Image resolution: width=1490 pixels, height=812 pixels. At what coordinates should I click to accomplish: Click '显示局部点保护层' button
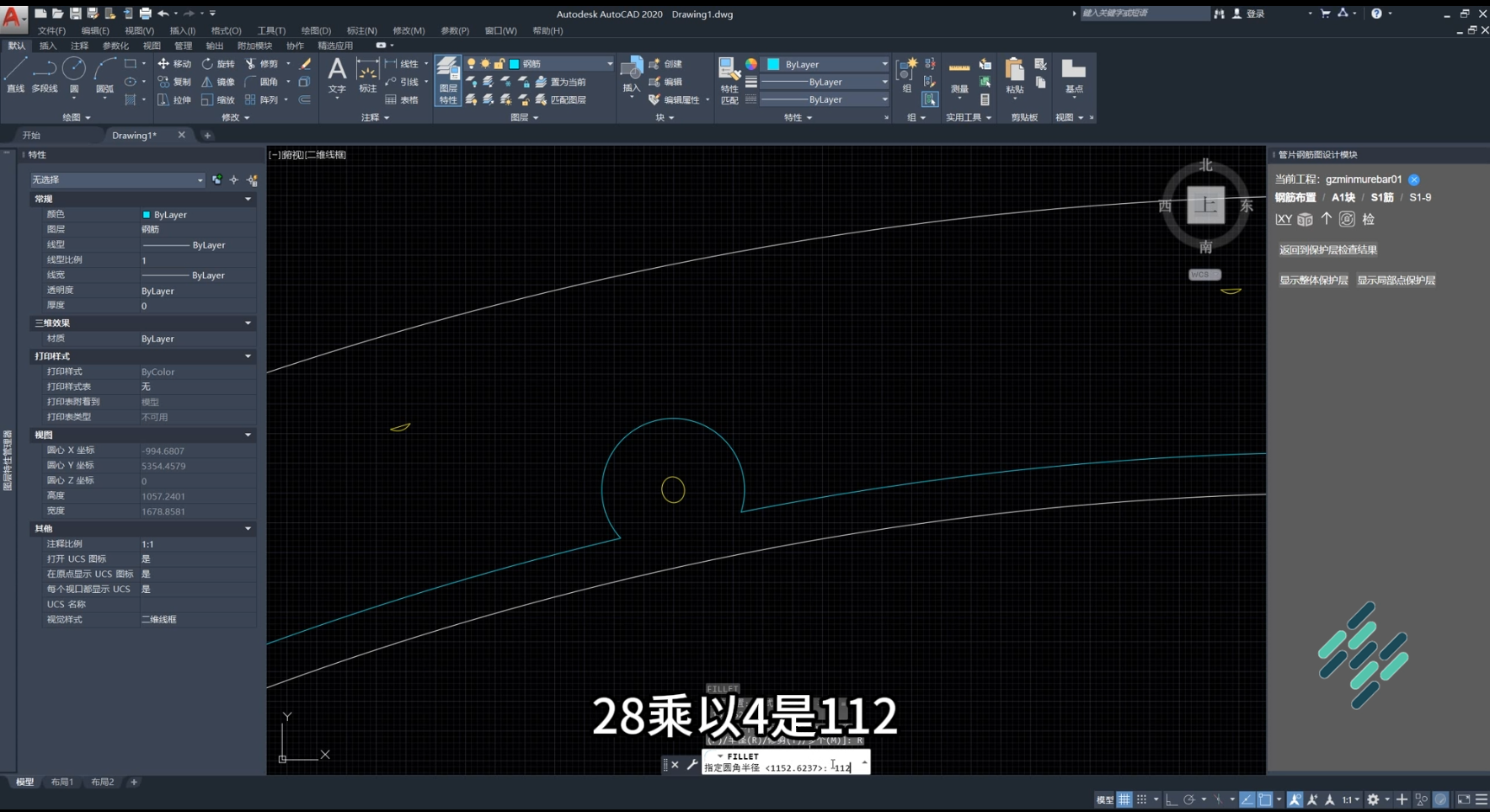pyautogui.click(x=1396, y=280)
